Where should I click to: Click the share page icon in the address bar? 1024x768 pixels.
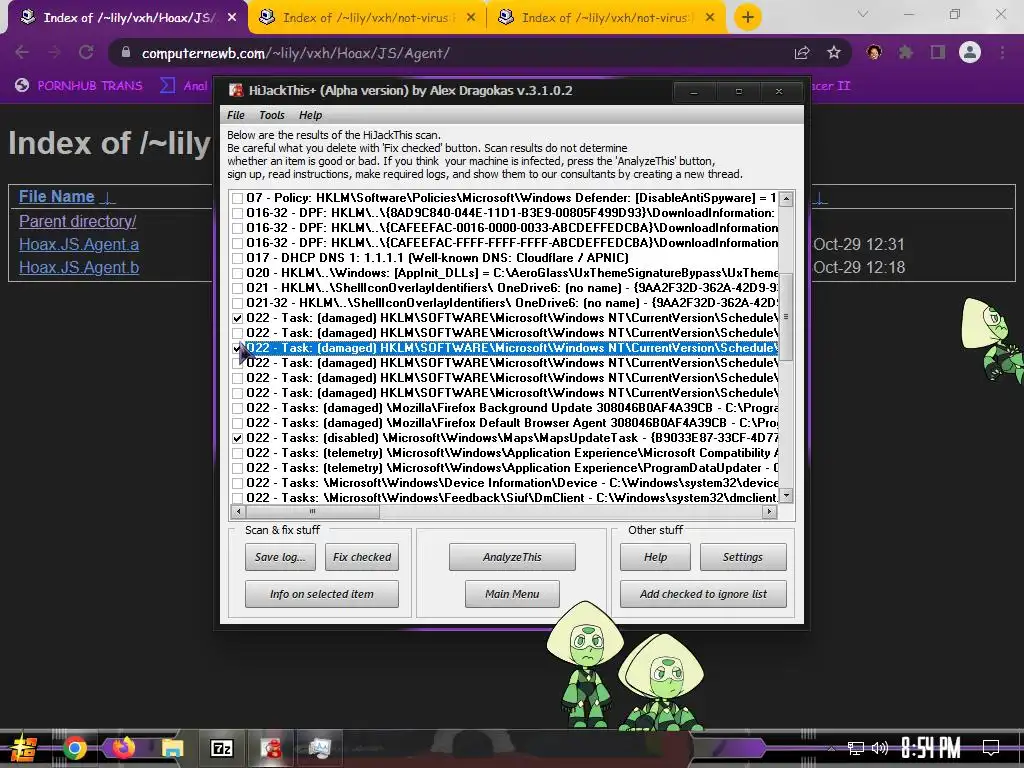coord(802,53)
